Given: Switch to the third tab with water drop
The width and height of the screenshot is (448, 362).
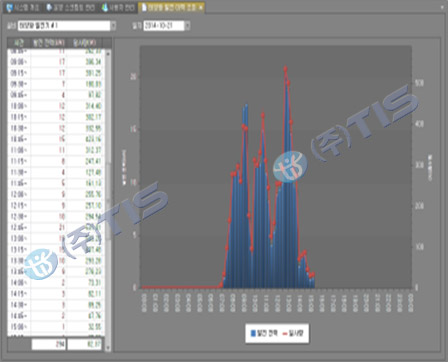Looking at the screenshot, I should pyautogui.click(x=119, y=8).
